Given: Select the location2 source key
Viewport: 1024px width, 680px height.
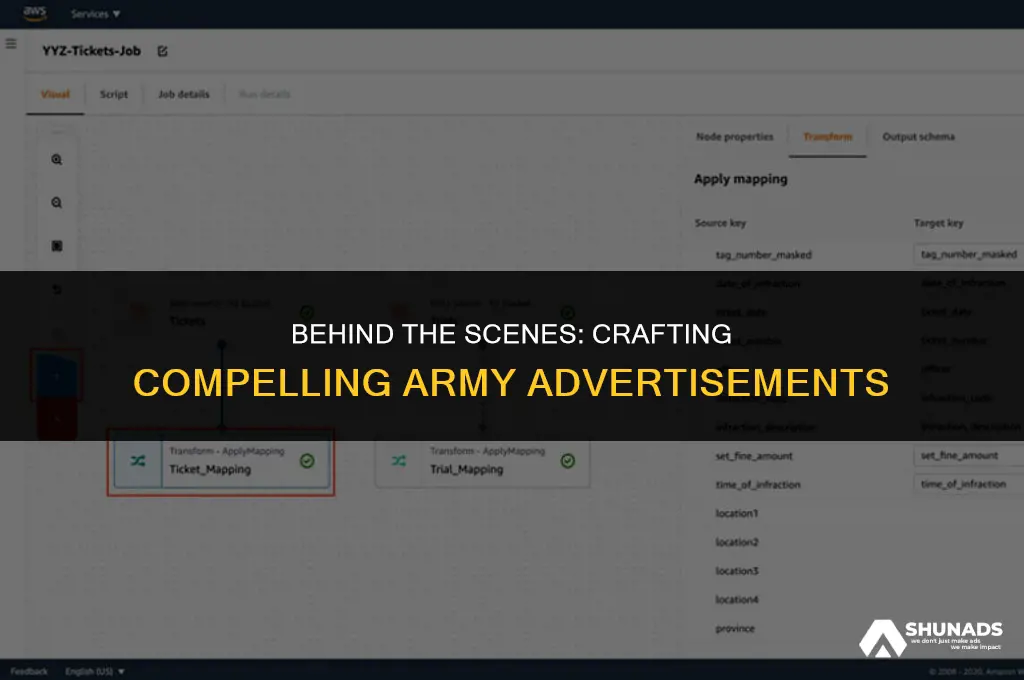Looking at the screenshot, I should [x=737, y=542].
